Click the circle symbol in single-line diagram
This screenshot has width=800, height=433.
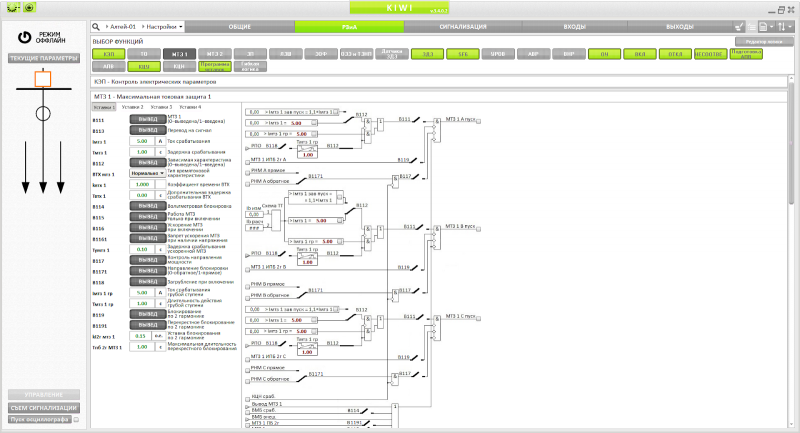[x=43, y=113]
